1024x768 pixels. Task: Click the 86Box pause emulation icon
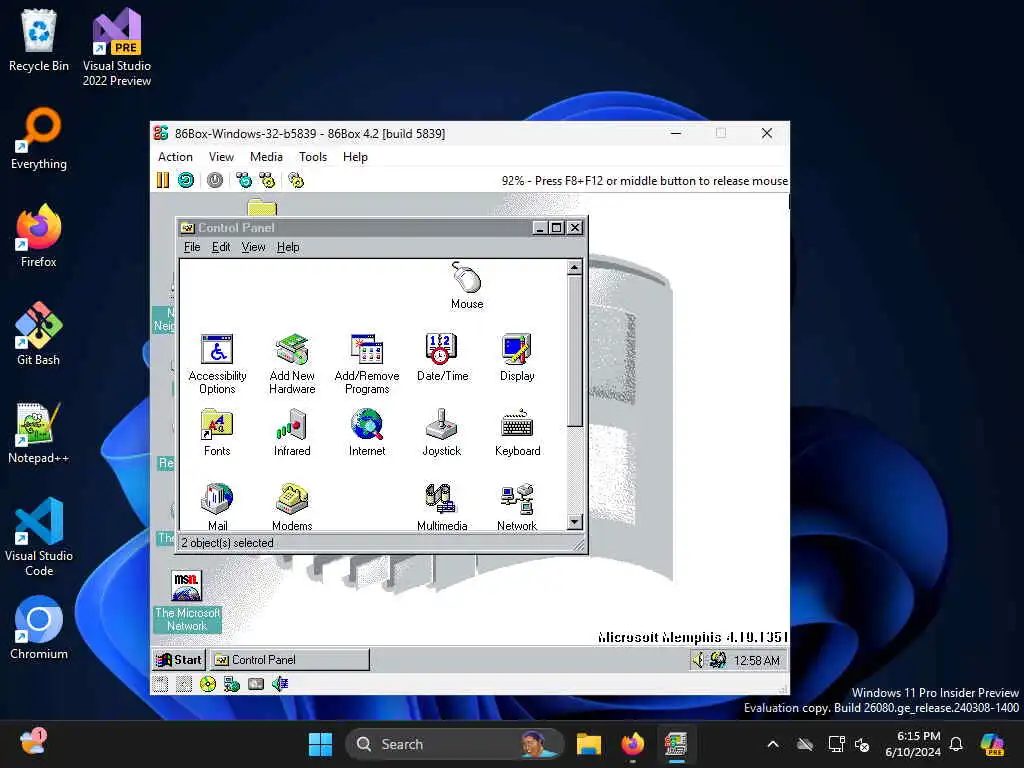[163, 180]
